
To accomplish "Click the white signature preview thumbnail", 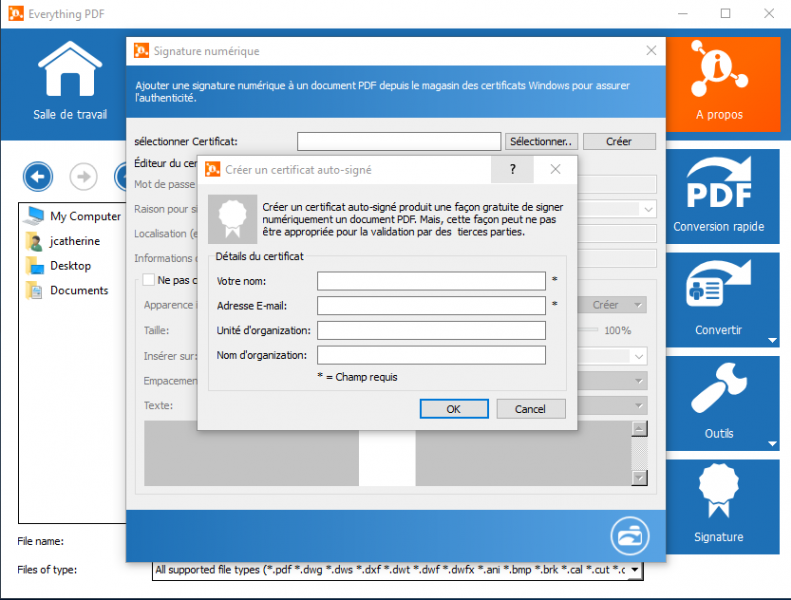I will tap(387, 458).
